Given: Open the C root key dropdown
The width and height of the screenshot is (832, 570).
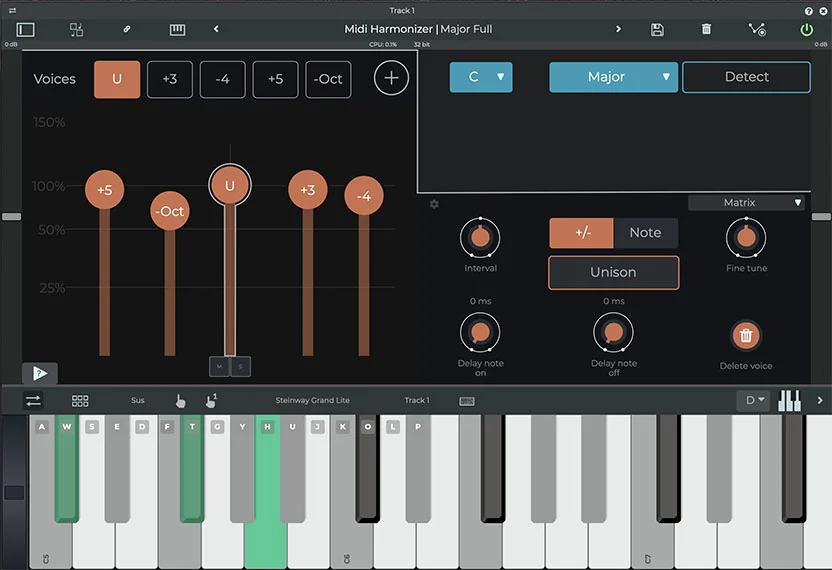Looking at the screenshot, I should tap(481, 77).
